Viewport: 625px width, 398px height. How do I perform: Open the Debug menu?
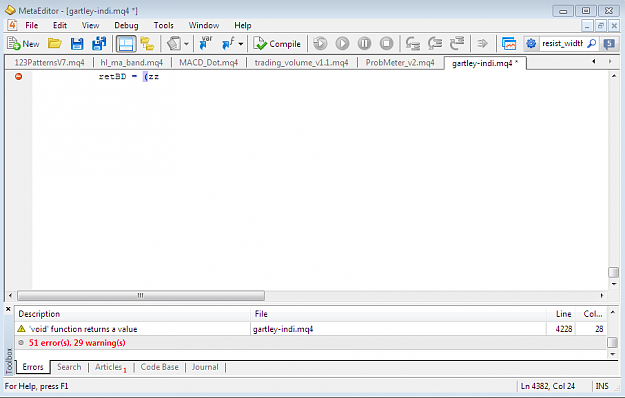(x=126, y=25)
